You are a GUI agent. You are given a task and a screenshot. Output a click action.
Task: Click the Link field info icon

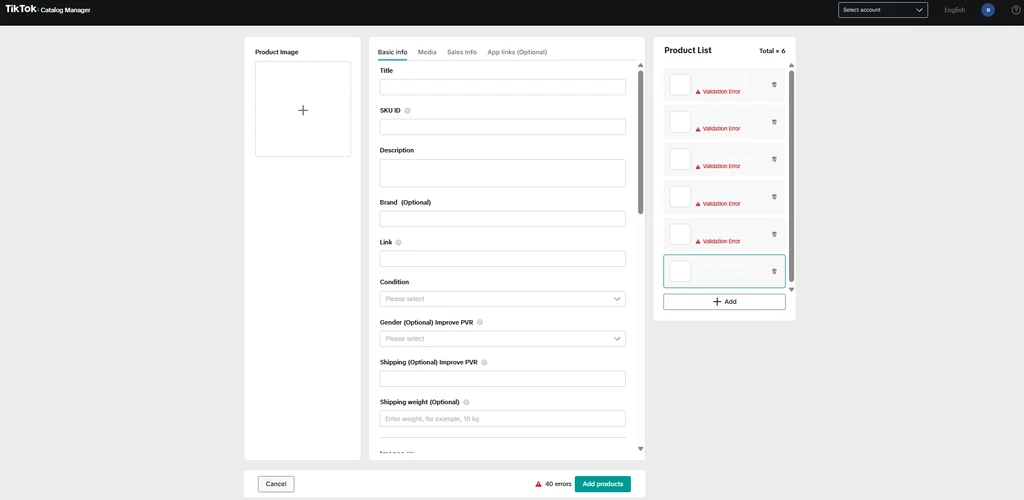pos(399,242)
